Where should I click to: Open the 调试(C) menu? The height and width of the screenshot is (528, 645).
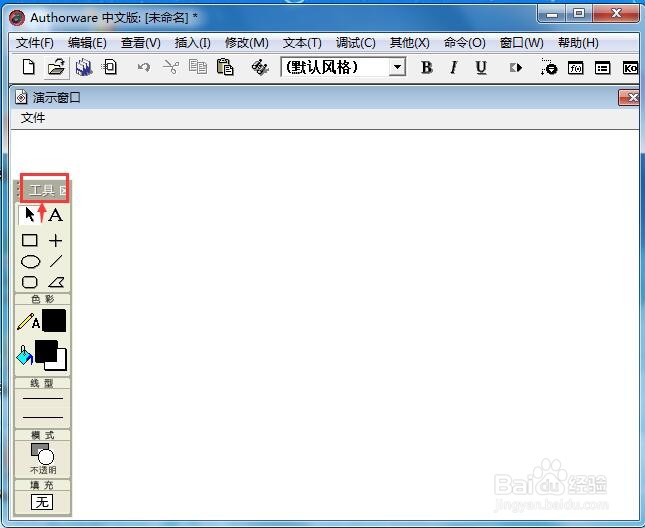tap(355, 43)
